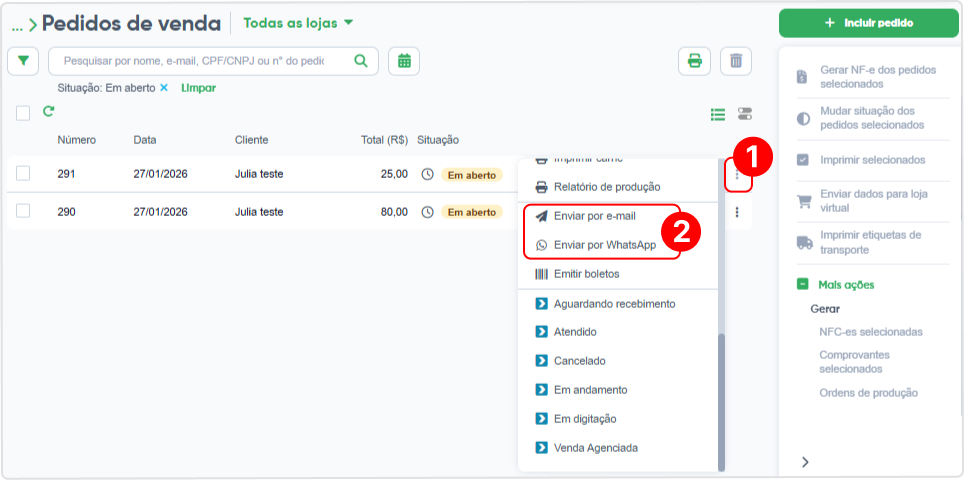
Task: Open the calendar date picker icon
Action: tap(404, 61)
